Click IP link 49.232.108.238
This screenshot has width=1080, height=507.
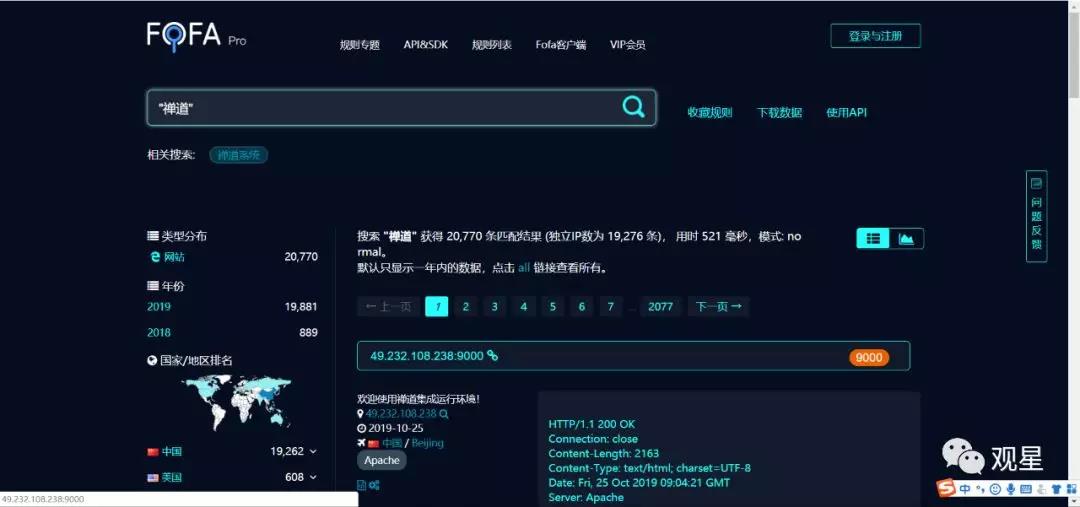pos(401,414)
